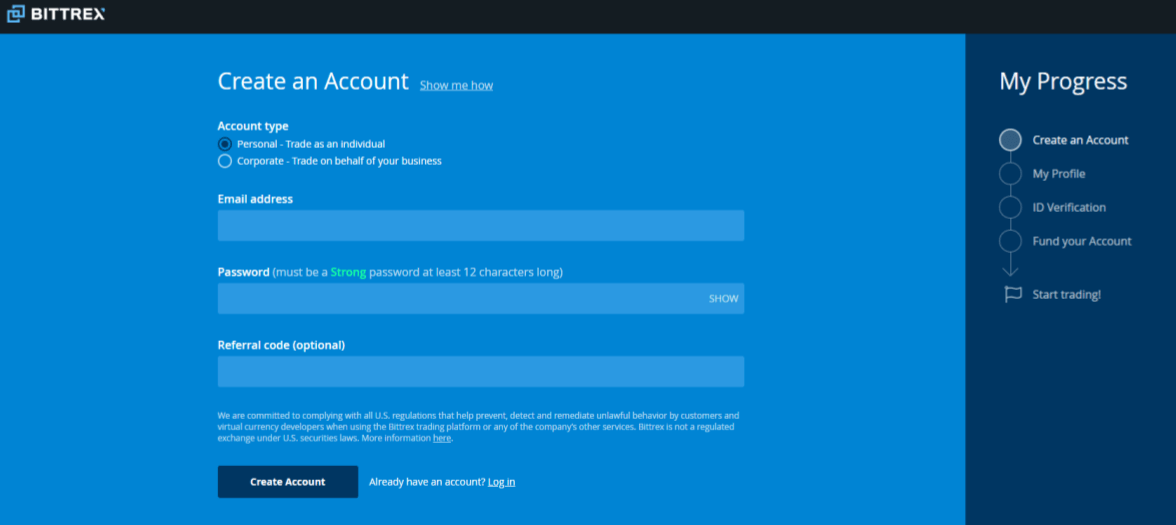Click the Start trading! label

point(1066,295)
